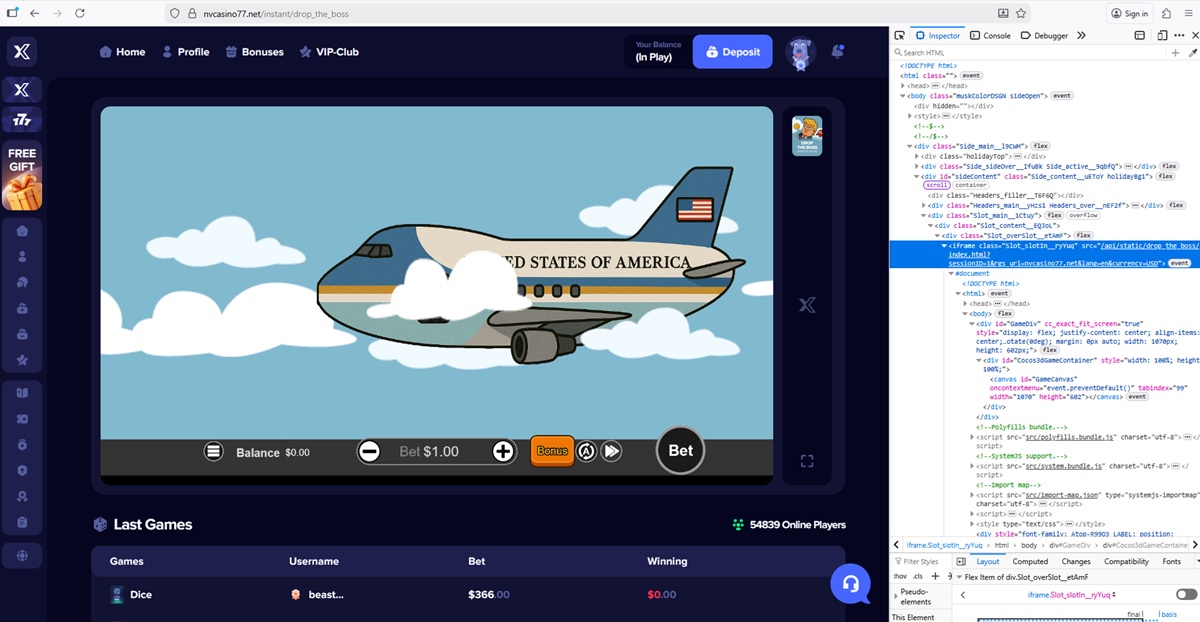Screen dimensions: 1200x622
Task: Click the notifications bell icon
Action: click(x=838, y=51)
